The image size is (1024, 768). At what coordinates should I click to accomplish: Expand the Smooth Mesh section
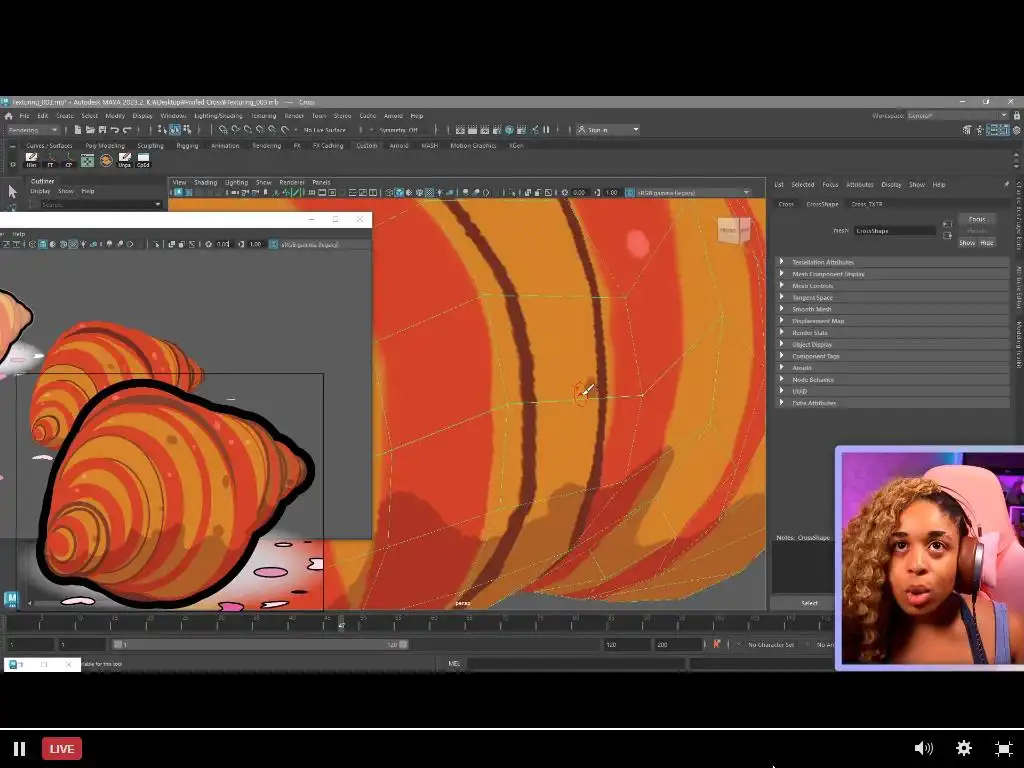892,309
